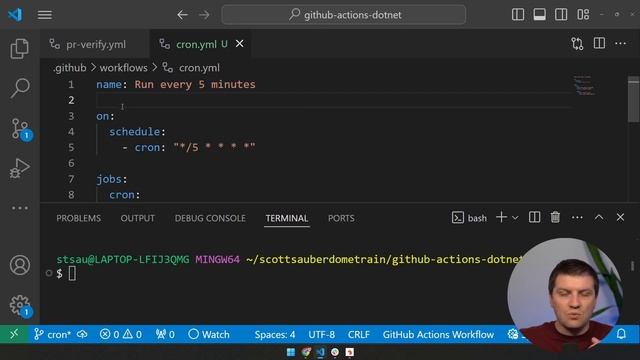The image size is (640, 360).
Task: Toggle the secondary side bar layout icon
Action: point(561,15)
